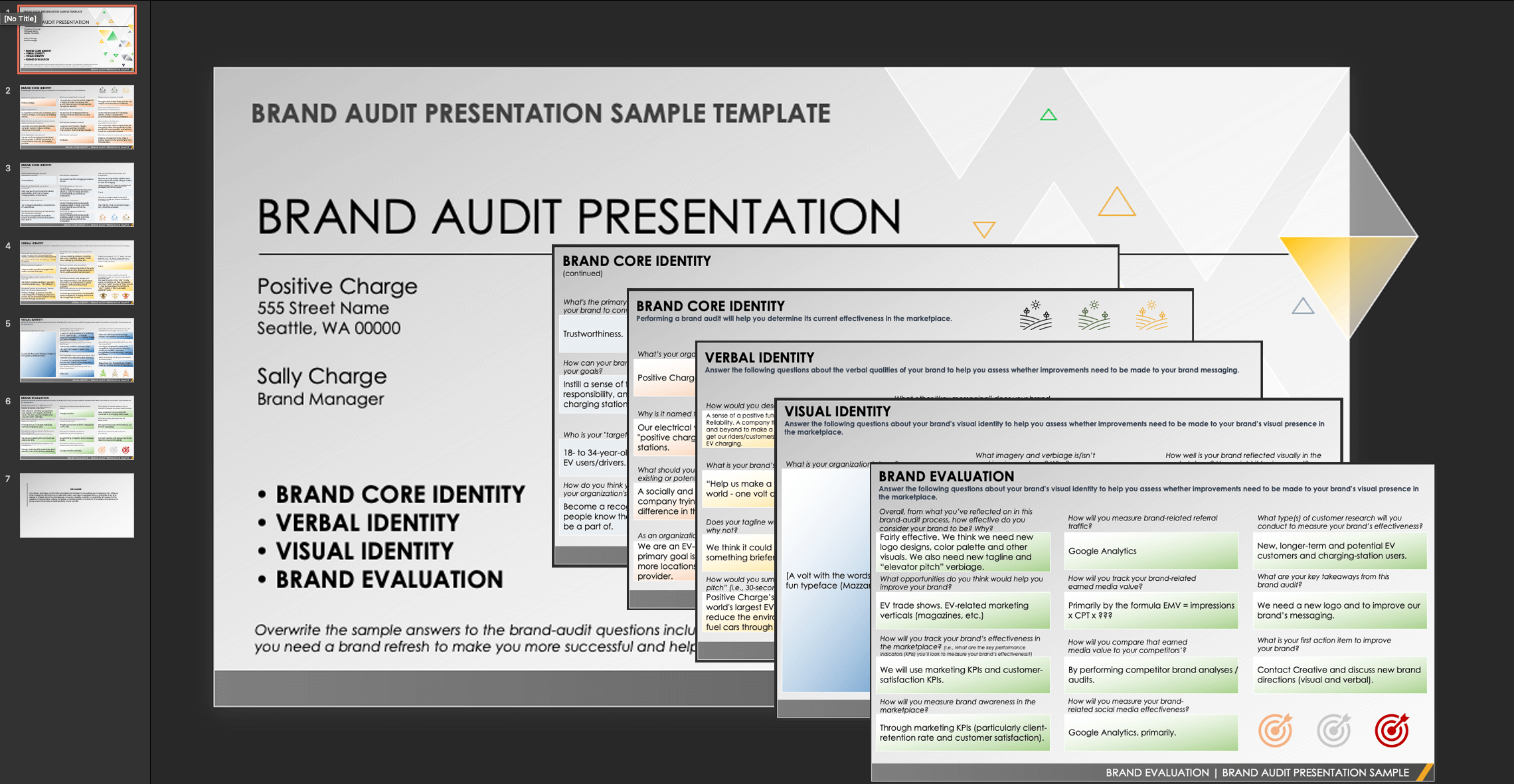The width and height of the screenshot is (1514, 784).
Task: Select slide 1 thumbnail in the sidebar
Action: pos(77,39)
